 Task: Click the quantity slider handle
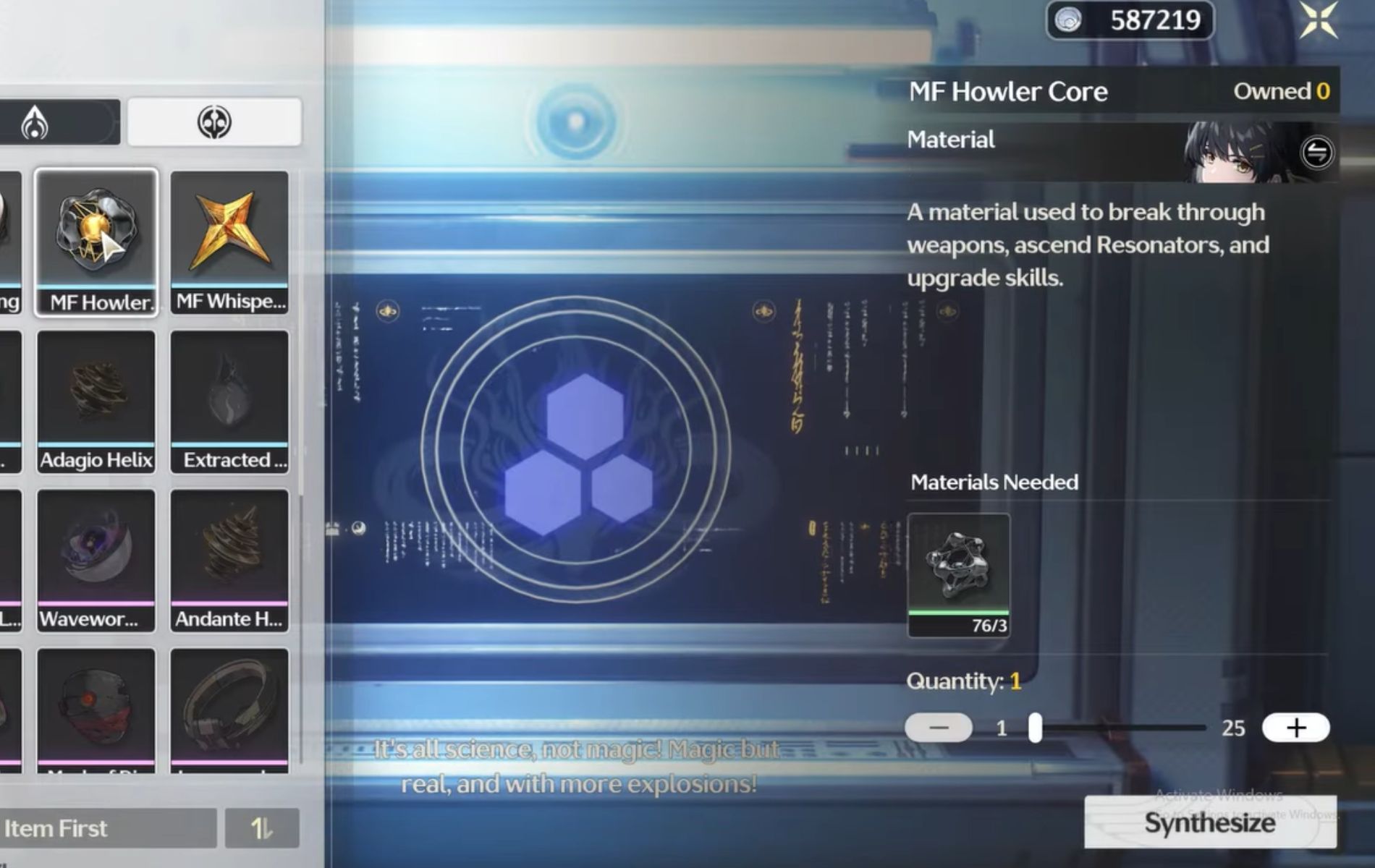click(x=1036, y=728)
